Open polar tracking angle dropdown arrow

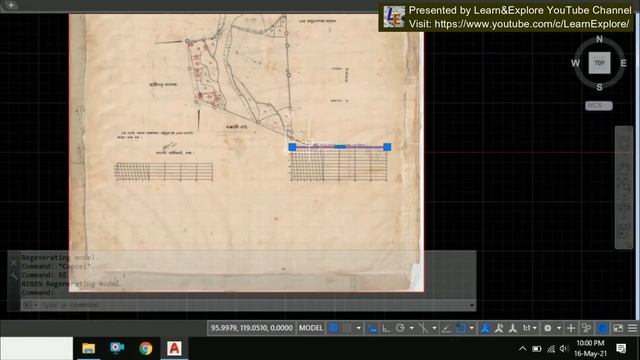coord(412,328)
